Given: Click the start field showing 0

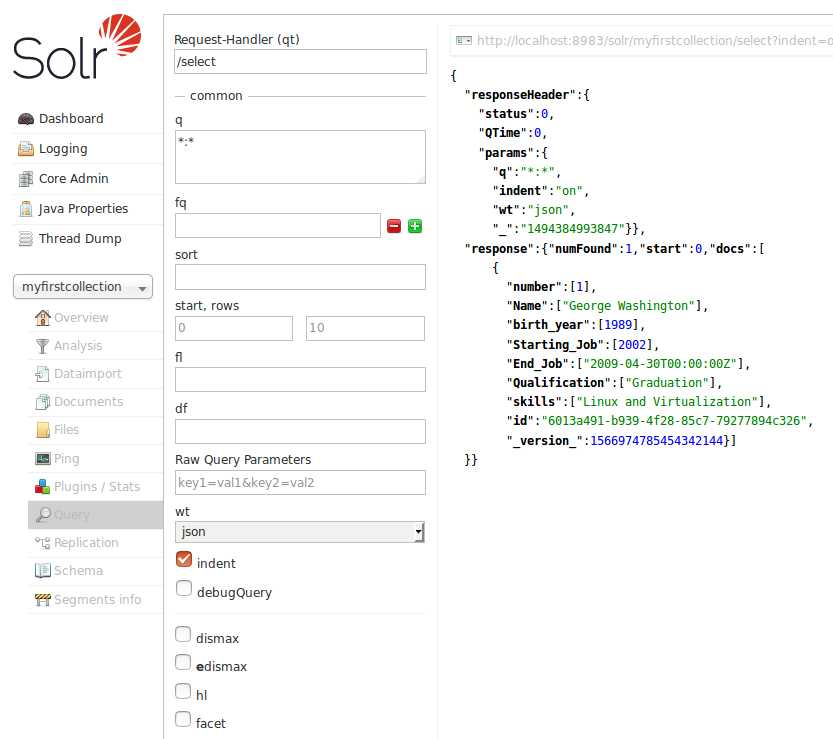Looking at the screenshot, I should 234,328.
